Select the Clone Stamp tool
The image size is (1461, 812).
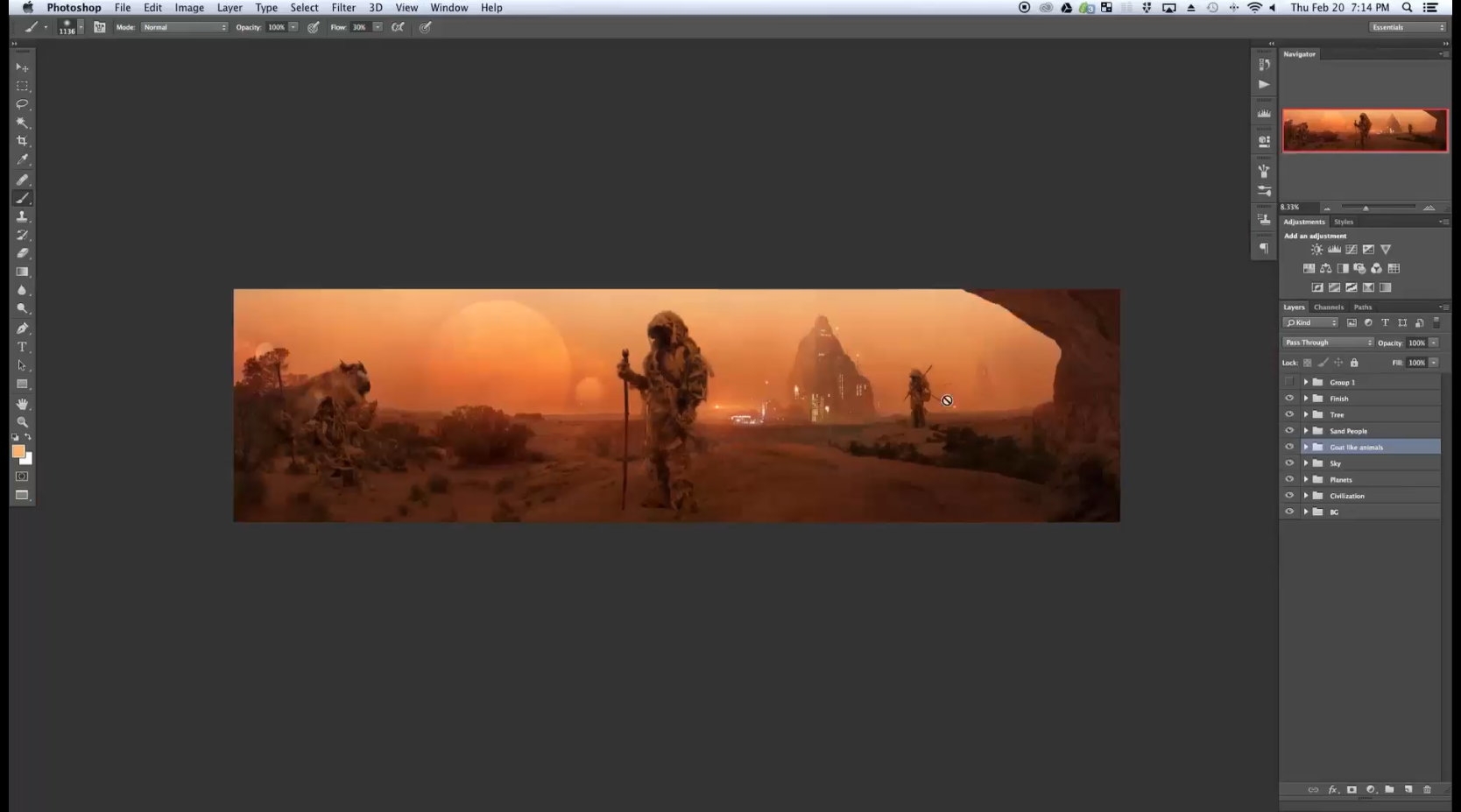click(22, 216)
